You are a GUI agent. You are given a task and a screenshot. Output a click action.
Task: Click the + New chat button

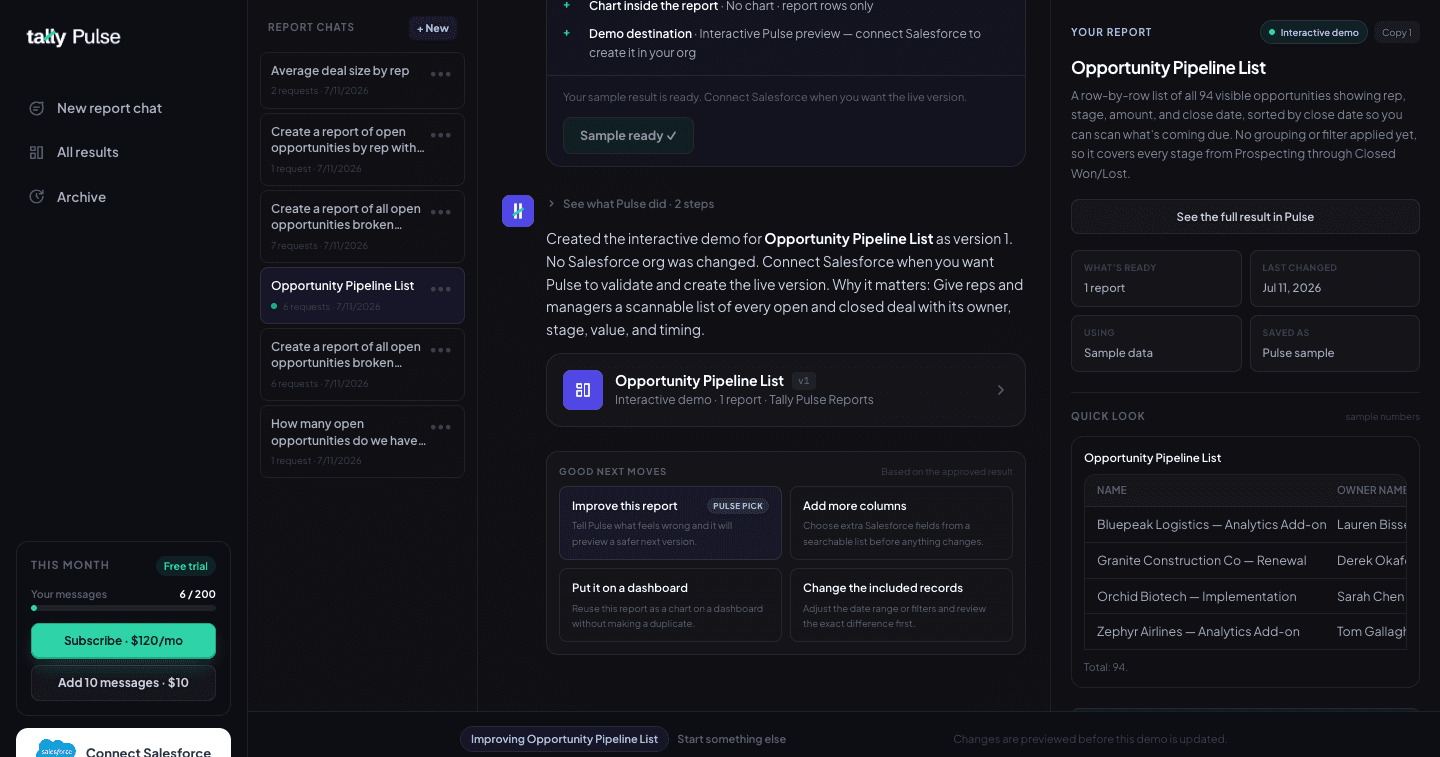coord(433,28)
